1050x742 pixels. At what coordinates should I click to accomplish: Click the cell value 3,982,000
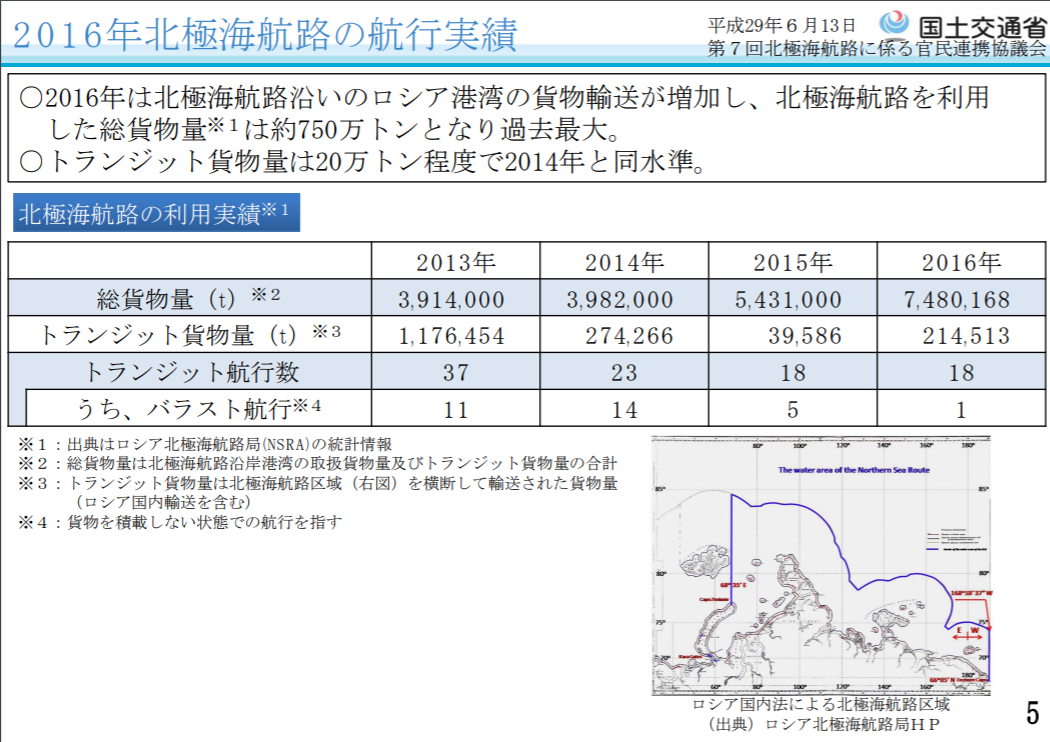620,299
